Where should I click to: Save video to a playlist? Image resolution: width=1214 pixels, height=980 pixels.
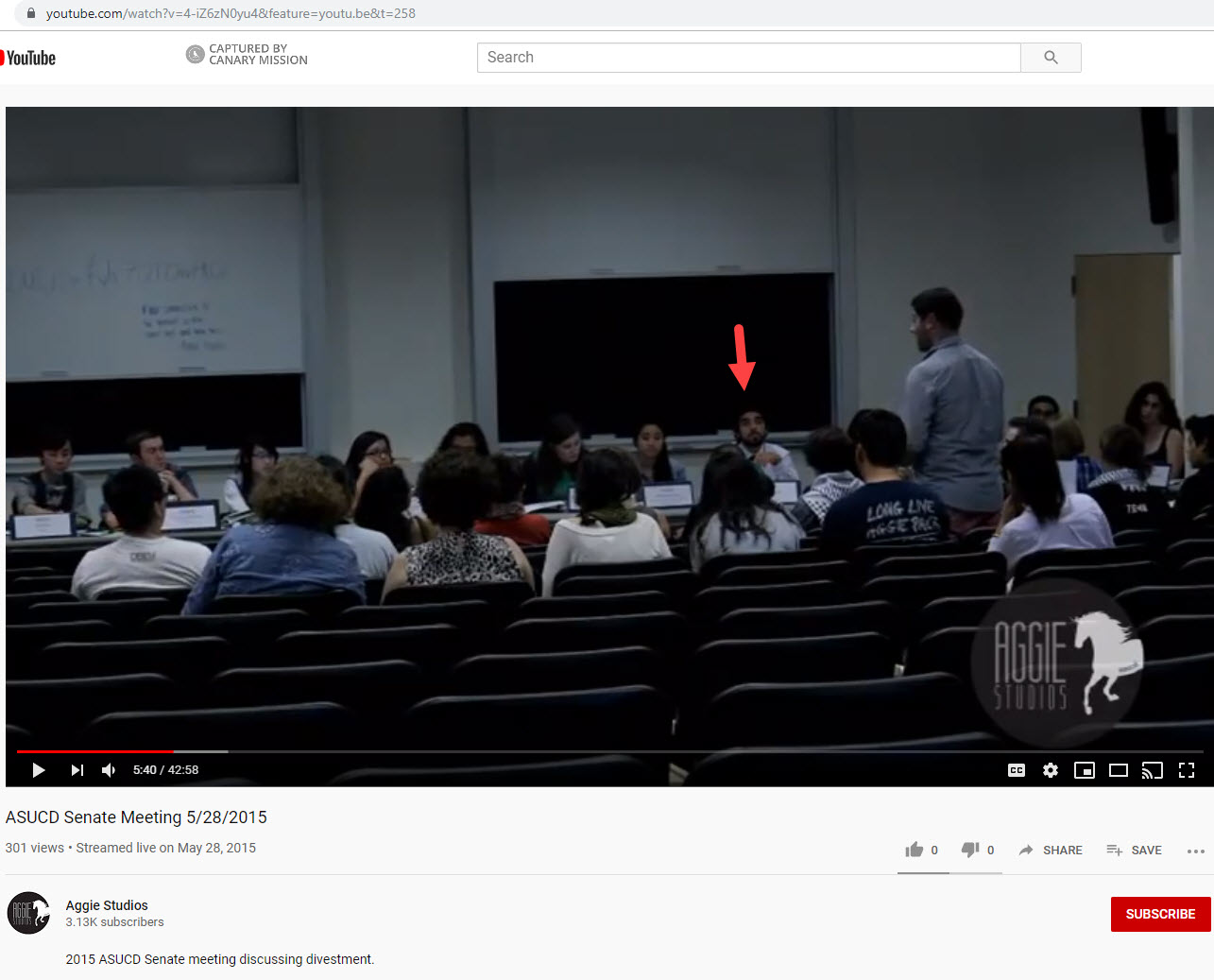click(1134, 851)
